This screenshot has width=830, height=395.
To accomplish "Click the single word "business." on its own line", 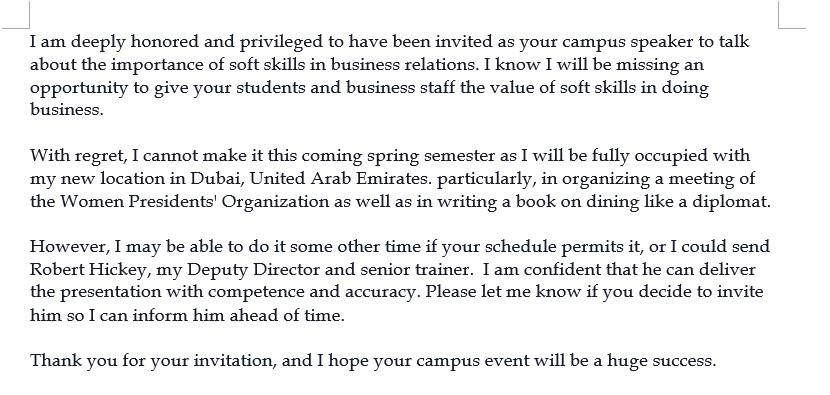I will 66,110.
